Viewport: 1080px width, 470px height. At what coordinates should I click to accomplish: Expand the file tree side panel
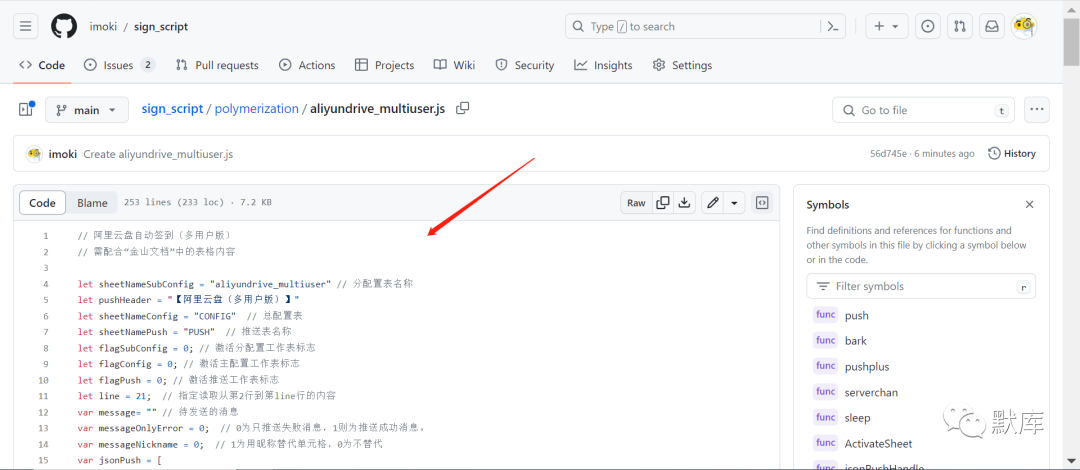(25, 110)
